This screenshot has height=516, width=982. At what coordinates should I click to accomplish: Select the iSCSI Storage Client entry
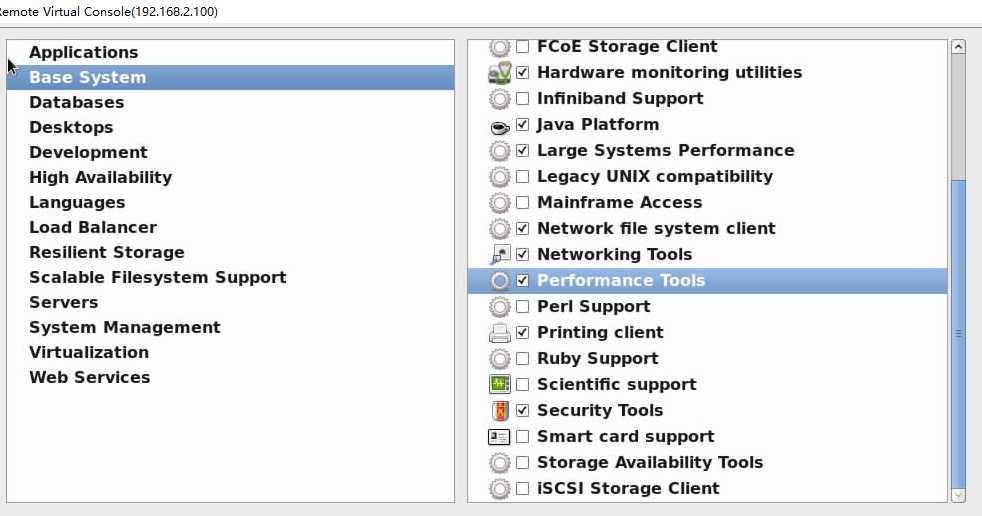click(628, 488)
